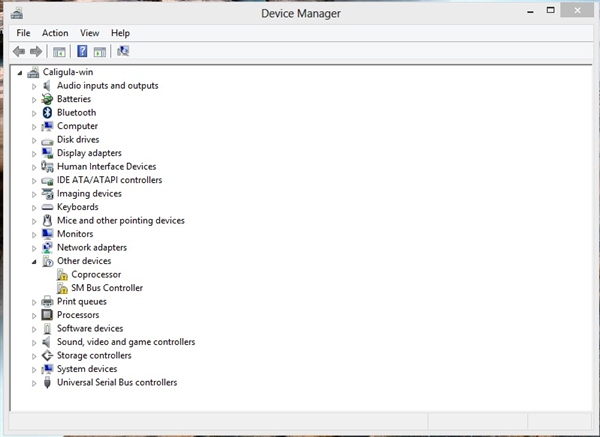Click the Coprocessor warning icon
600x437 pixels.
[62, 275]
